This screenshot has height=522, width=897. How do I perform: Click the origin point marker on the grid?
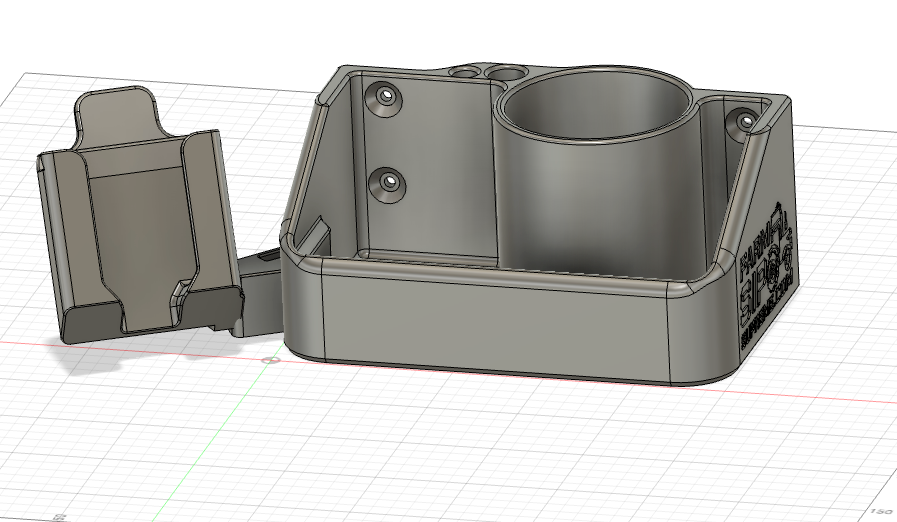(x=267, y=358)
